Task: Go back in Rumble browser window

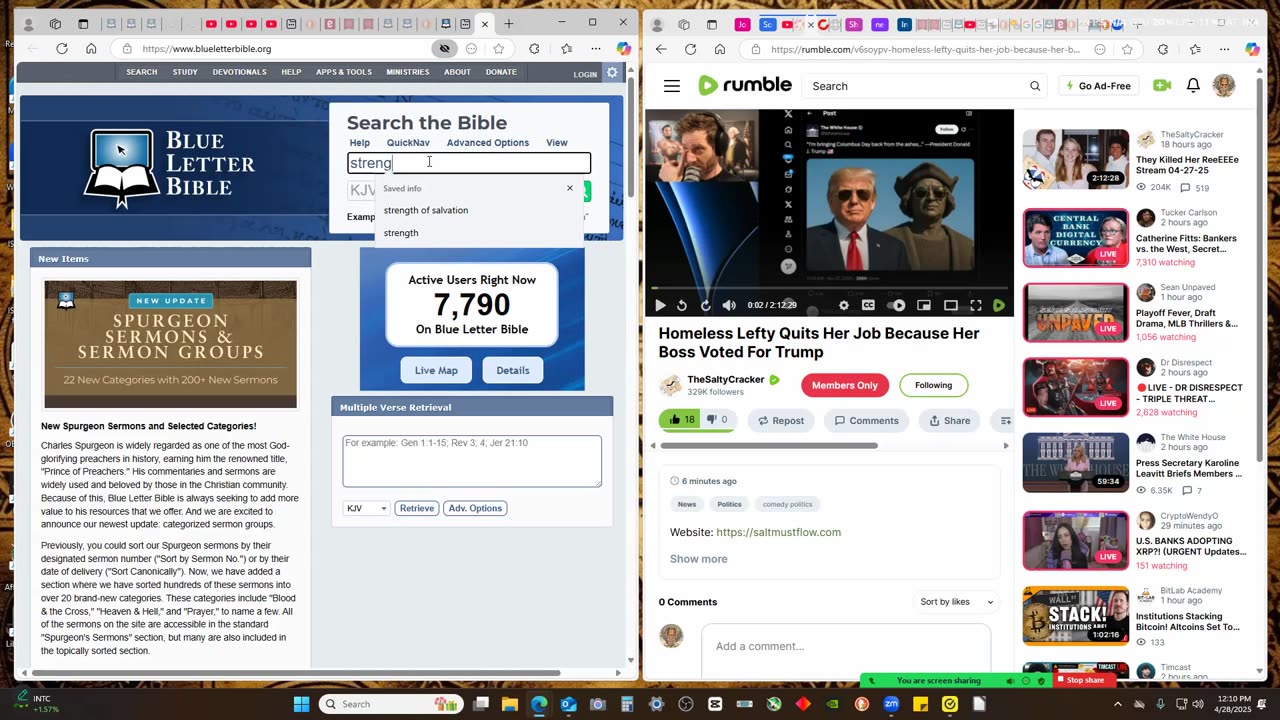Action: pos(661,49)
